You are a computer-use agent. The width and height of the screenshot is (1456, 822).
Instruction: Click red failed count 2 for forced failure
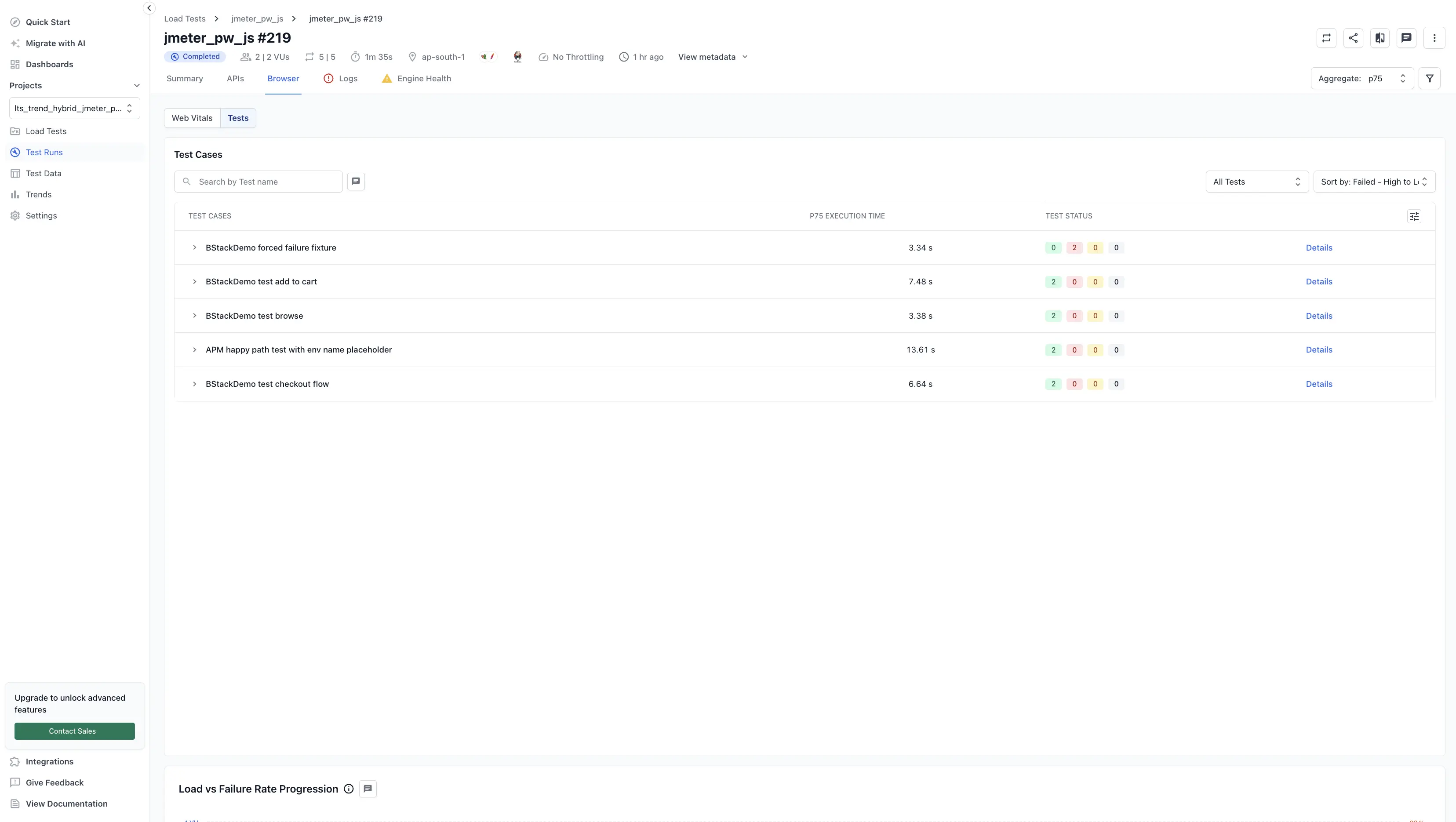[x=1074, y=247]
